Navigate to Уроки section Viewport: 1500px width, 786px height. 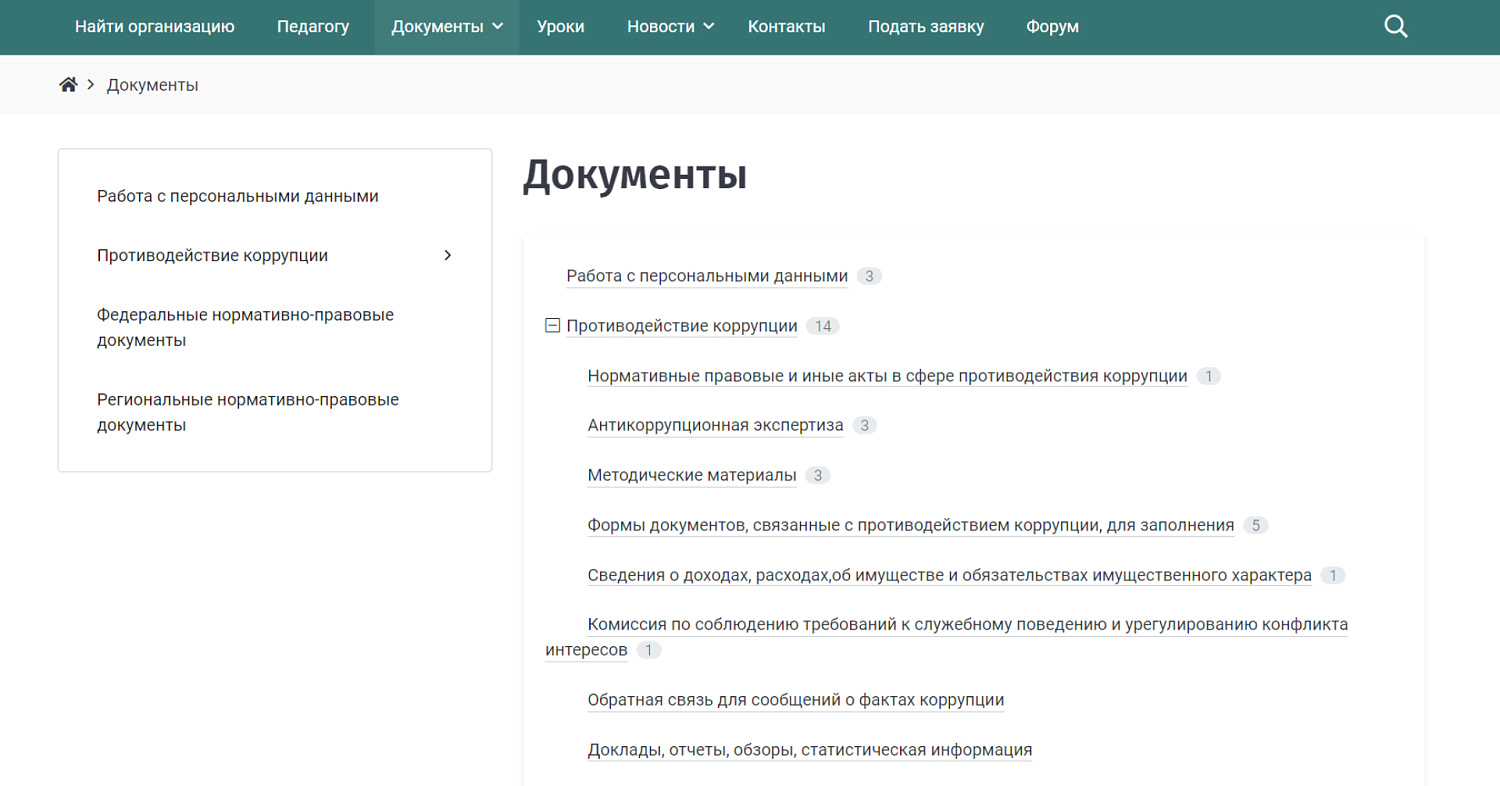click(x=560, y=27)
